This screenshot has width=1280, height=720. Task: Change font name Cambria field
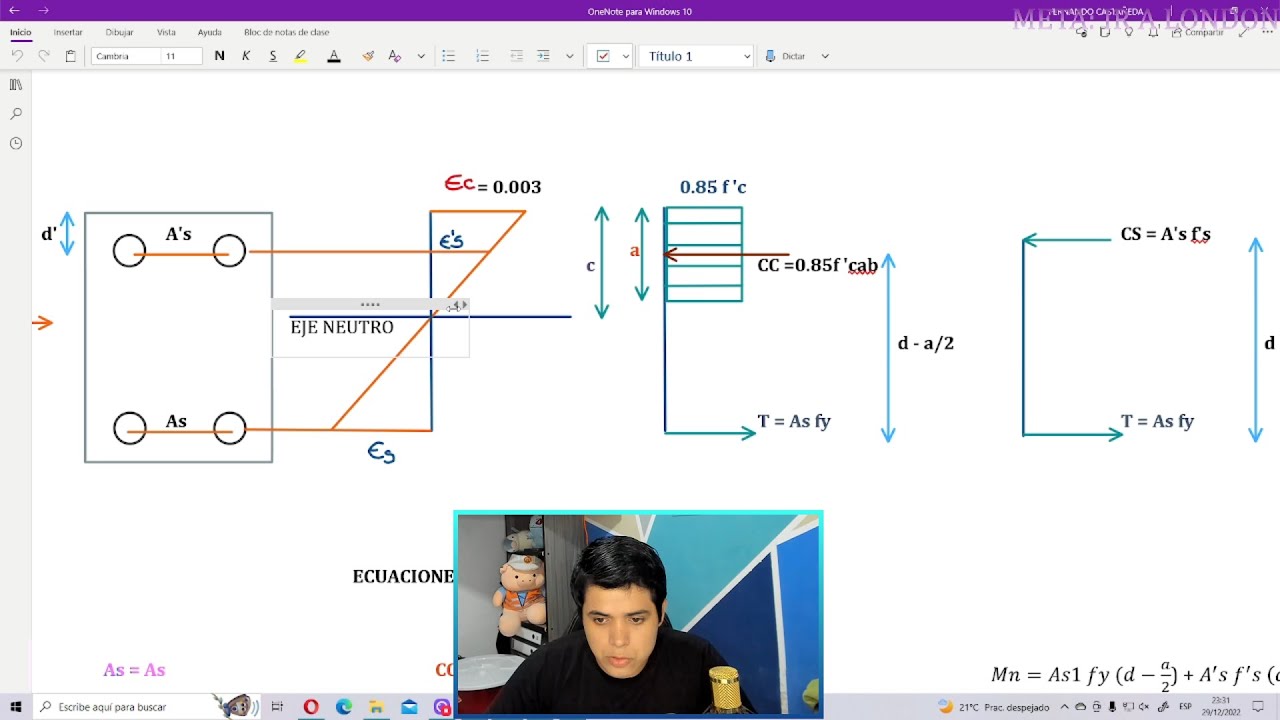point(126,56)
